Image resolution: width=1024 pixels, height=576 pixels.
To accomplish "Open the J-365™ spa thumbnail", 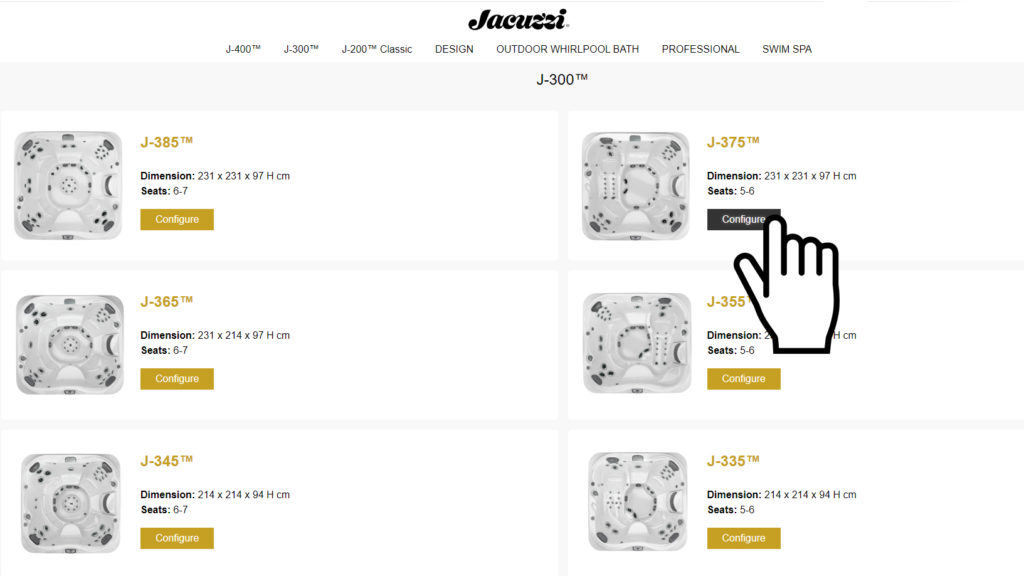I will click(70, 344).
